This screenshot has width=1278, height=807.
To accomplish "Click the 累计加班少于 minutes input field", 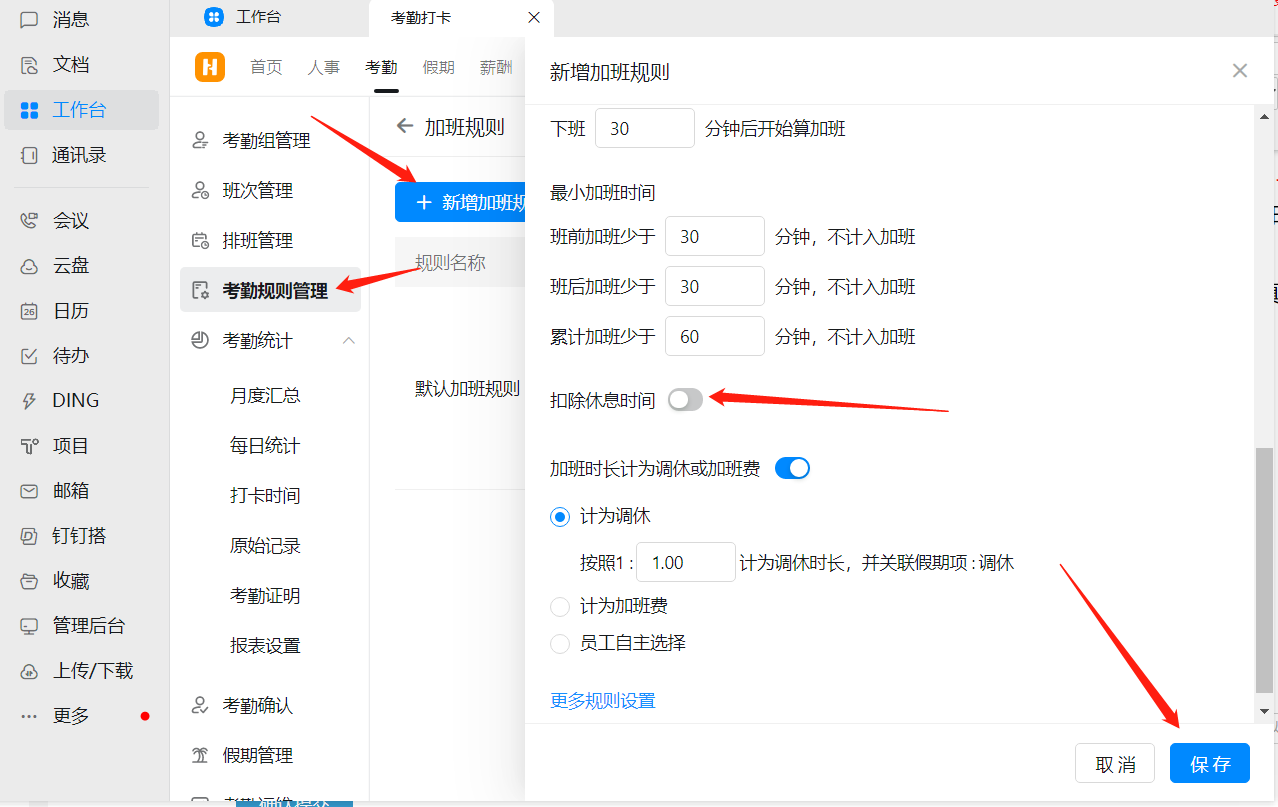I will 714,336.
